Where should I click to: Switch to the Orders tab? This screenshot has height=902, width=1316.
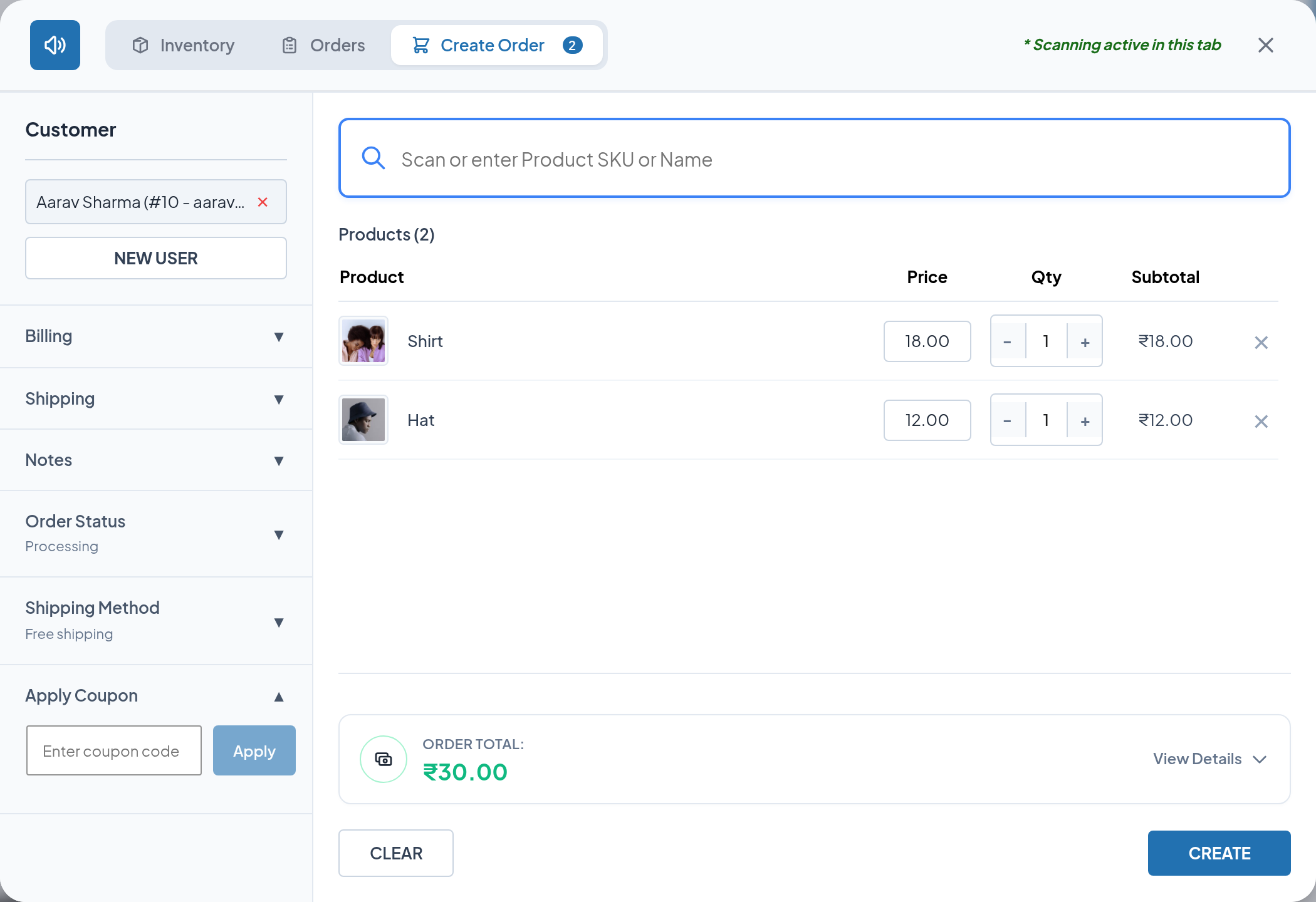pos(323,45)
